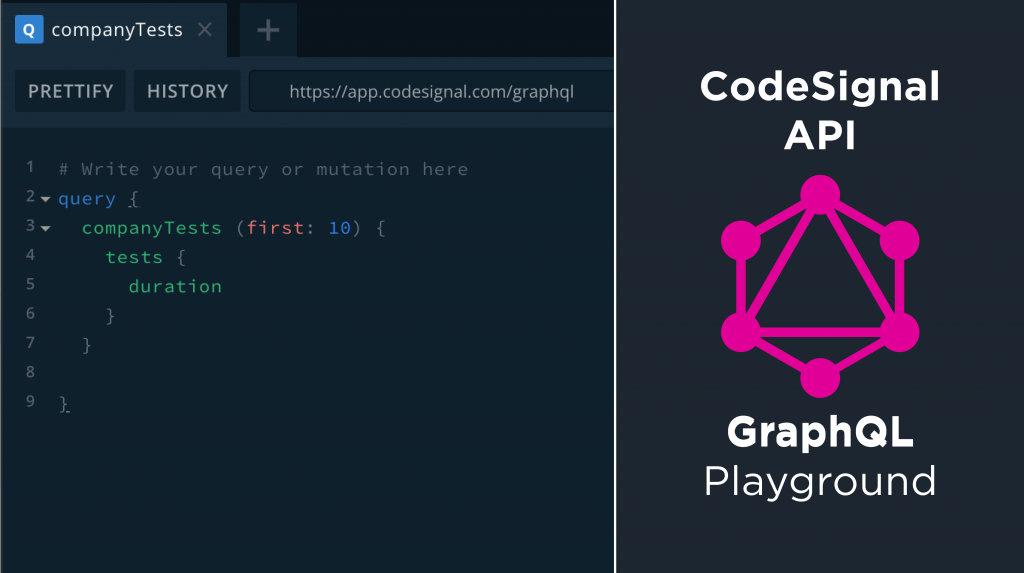Viewport: 1024px width, 573px height.
Task: Open a new tab with plus icon
Action: click(268, 30)
